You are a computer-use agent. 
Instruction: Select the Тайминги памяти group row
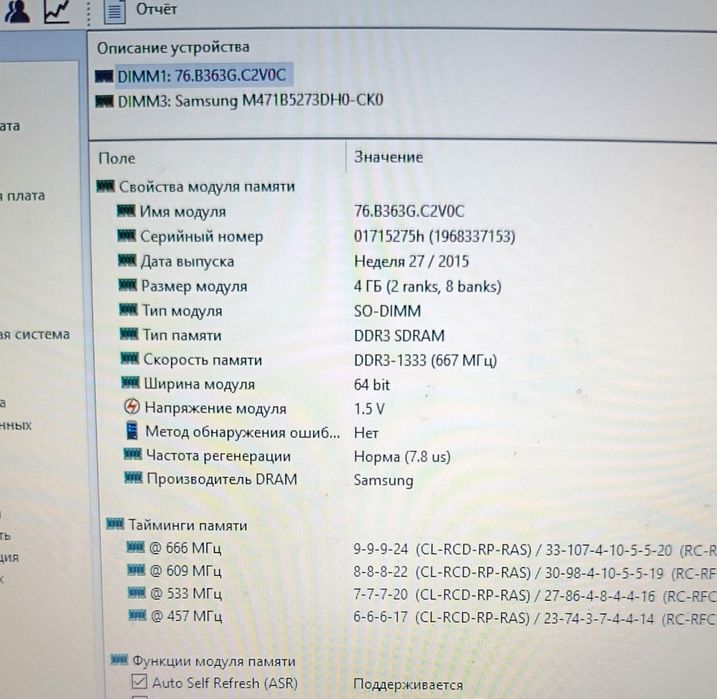tap(187, 525)
